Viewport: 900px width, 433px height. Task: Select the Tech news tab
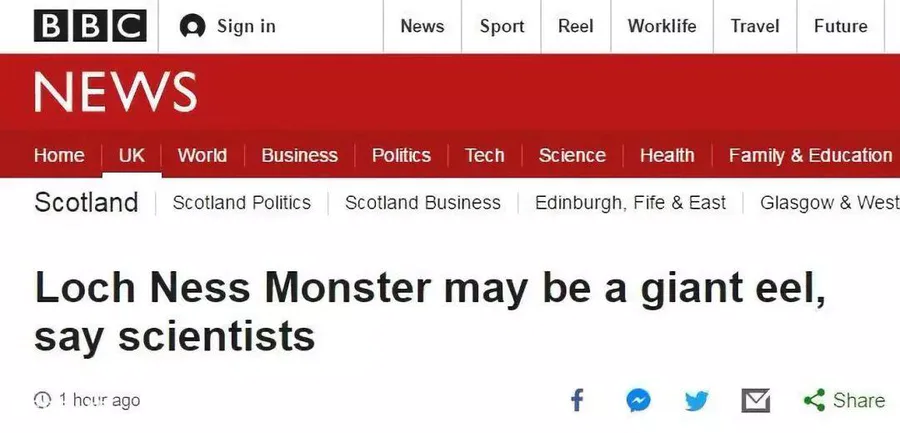pyautogui.click(x=484, y=155)
